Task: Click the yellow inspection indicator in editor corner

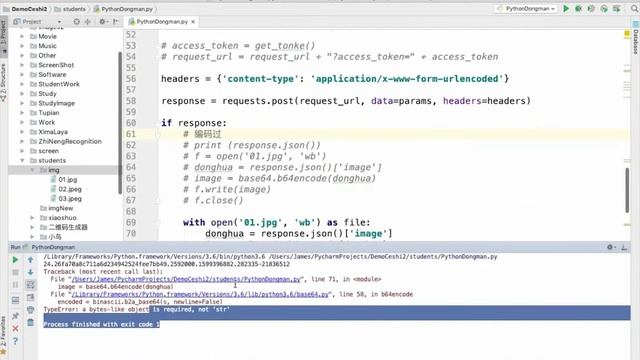Action: [627, 34]
